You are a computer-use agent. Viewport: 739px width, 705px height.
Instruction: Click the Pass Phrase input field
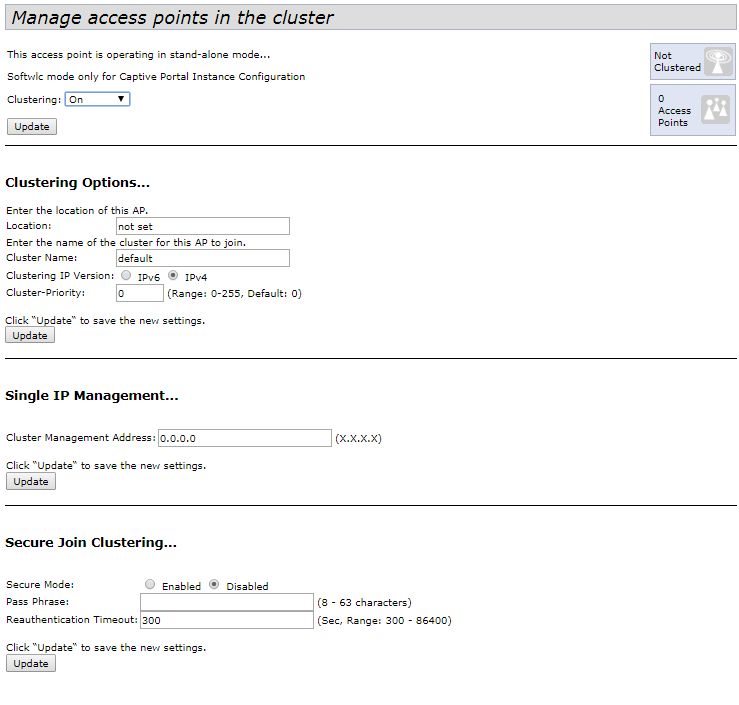(x=227, y=602)
